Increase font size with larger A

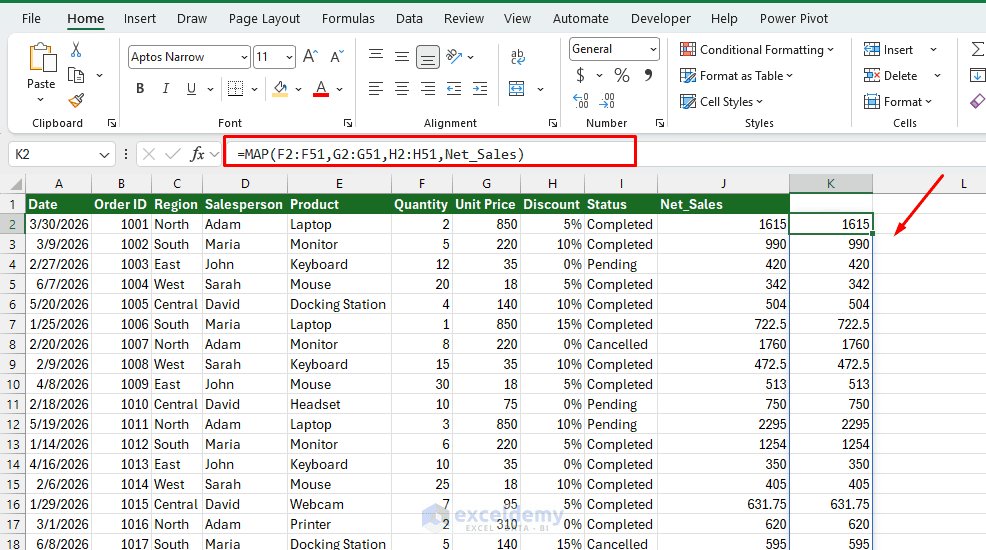coord(310,57)
